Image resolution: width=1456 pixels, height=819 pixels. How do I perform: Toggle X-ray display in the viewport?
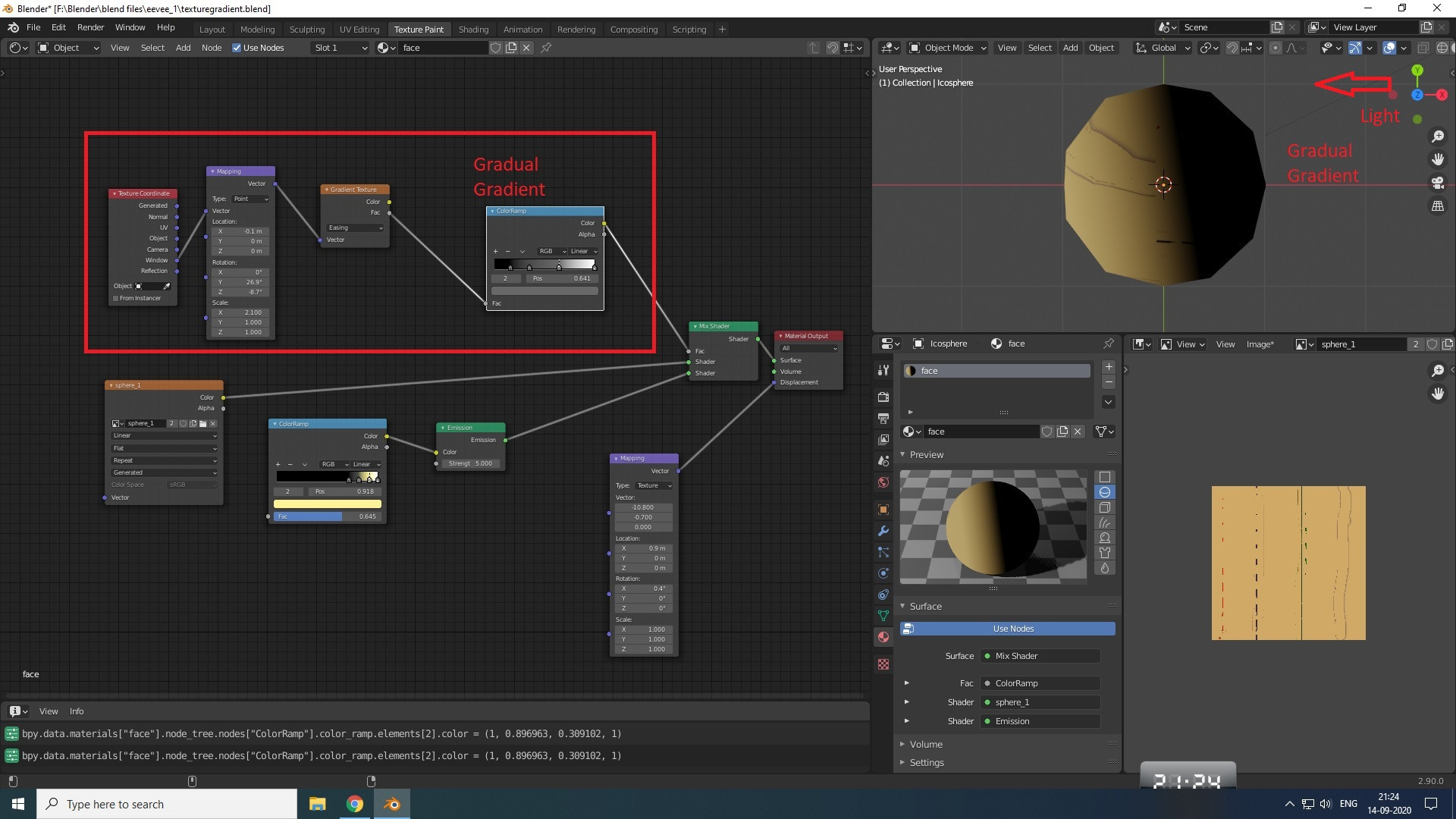click(x=1423, y=48)
